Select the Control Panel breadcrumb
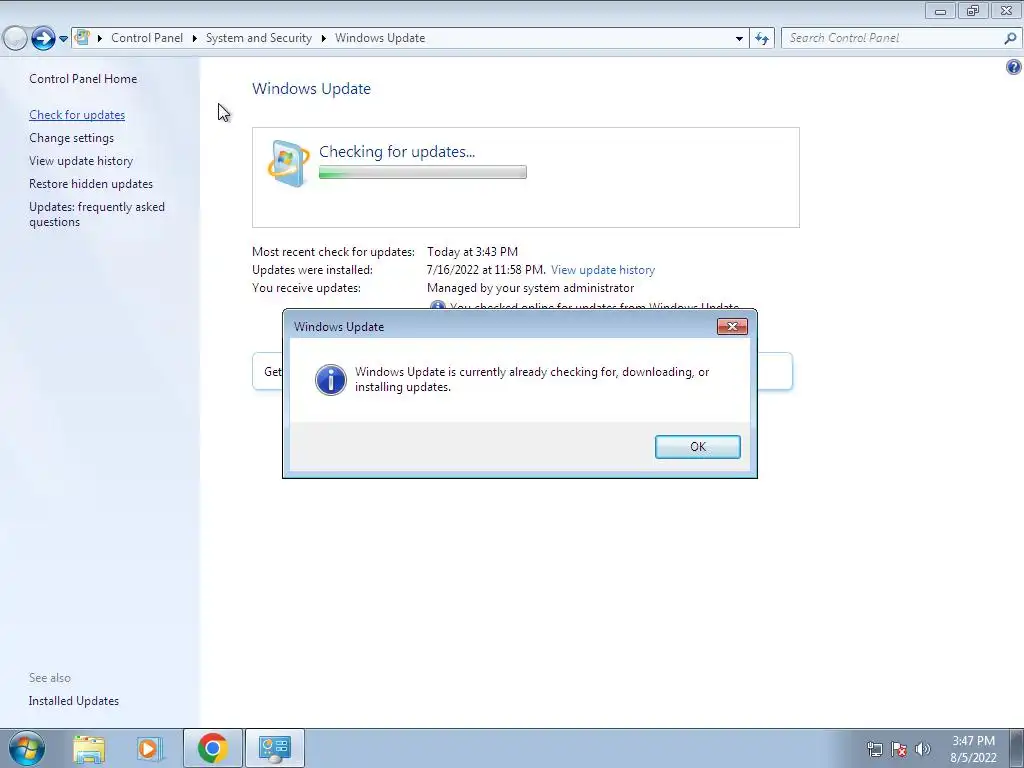The image size is (1024, 768). pyautogui.click(x=147, y=38)
